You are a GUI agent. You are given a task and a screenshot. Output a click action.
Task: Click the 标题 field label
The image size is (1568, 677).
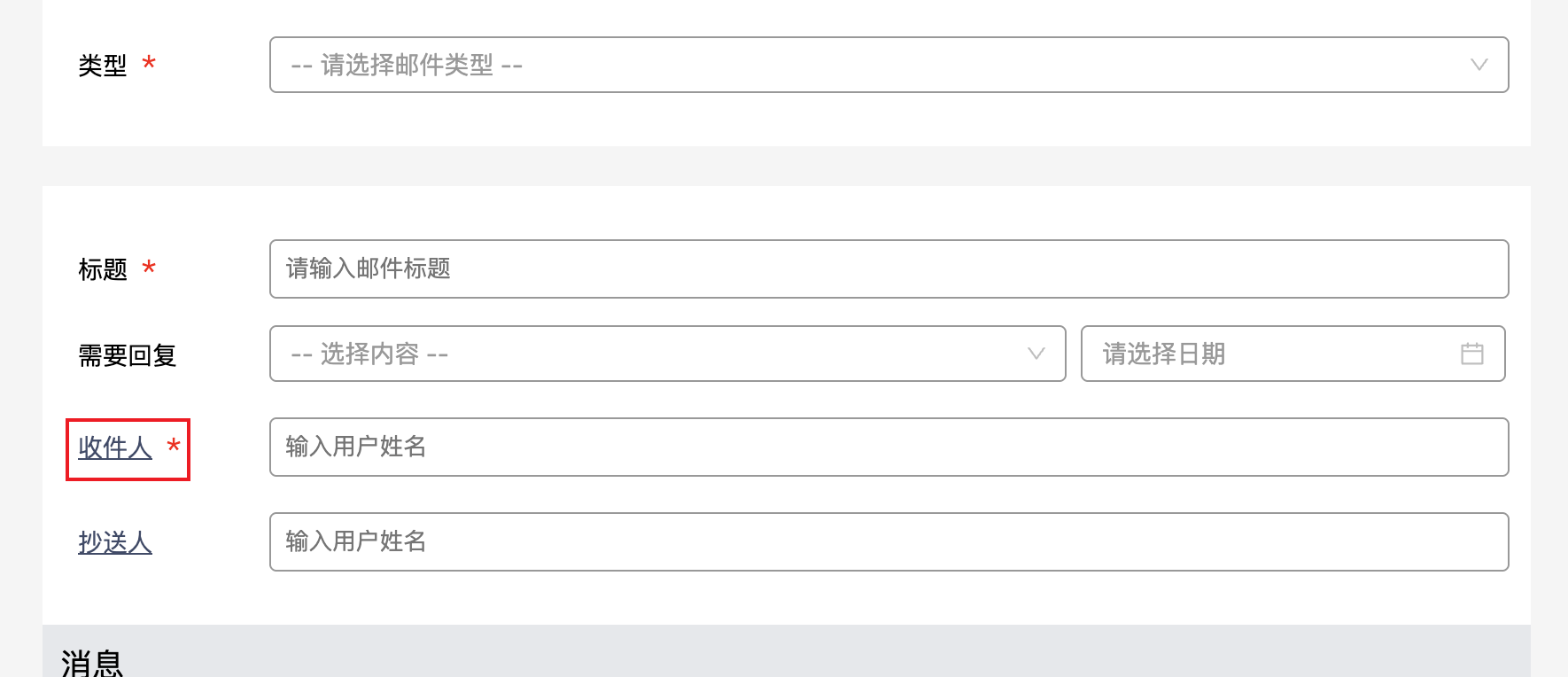click(x=103, y=269)
